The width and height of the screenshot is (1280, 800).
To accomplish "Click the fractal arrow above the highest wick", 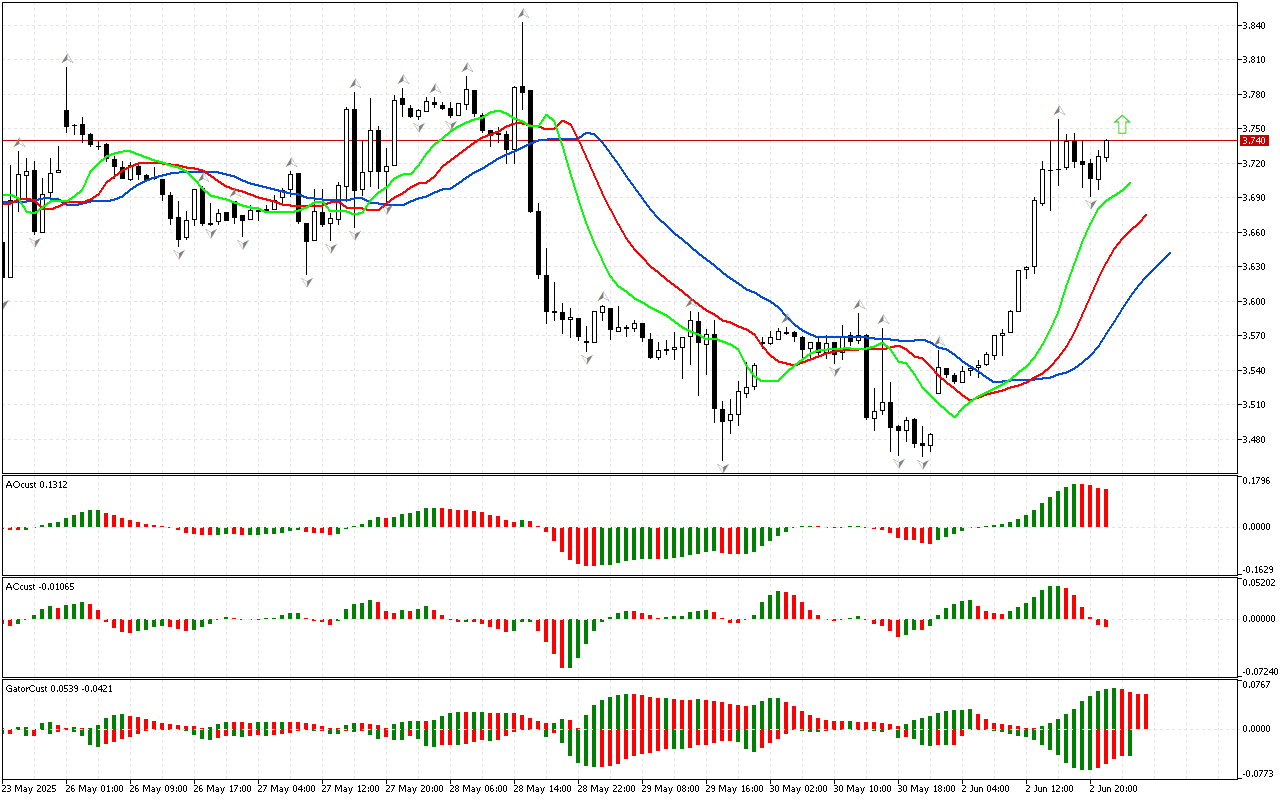I will click(x=522, y=13).
